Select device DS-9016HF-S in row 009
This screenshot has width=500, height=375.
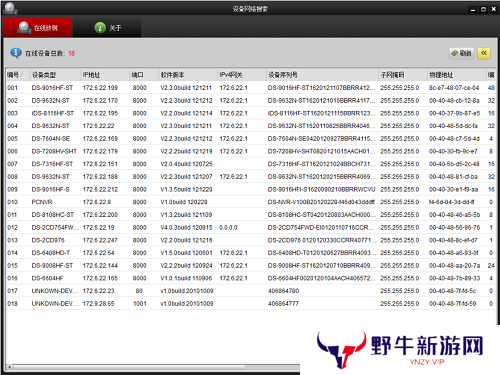click(50, 189)
